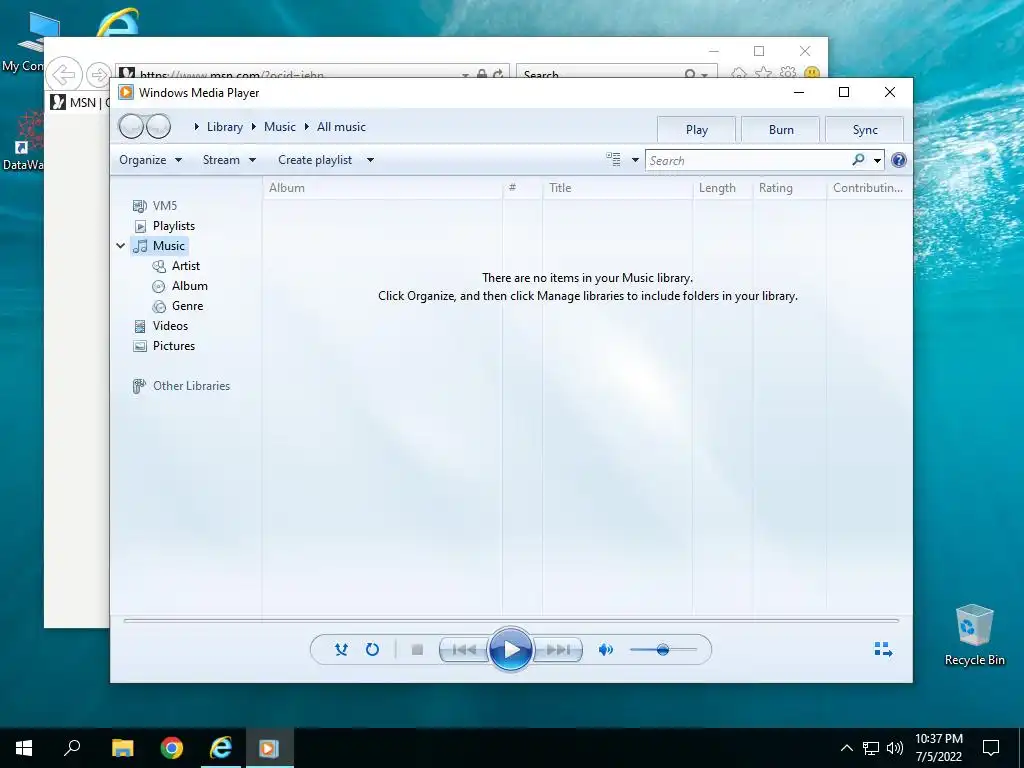The height and width of the screenshot is (768, 1024).
Task: Open the Play tab
Action: pos(696,129)
